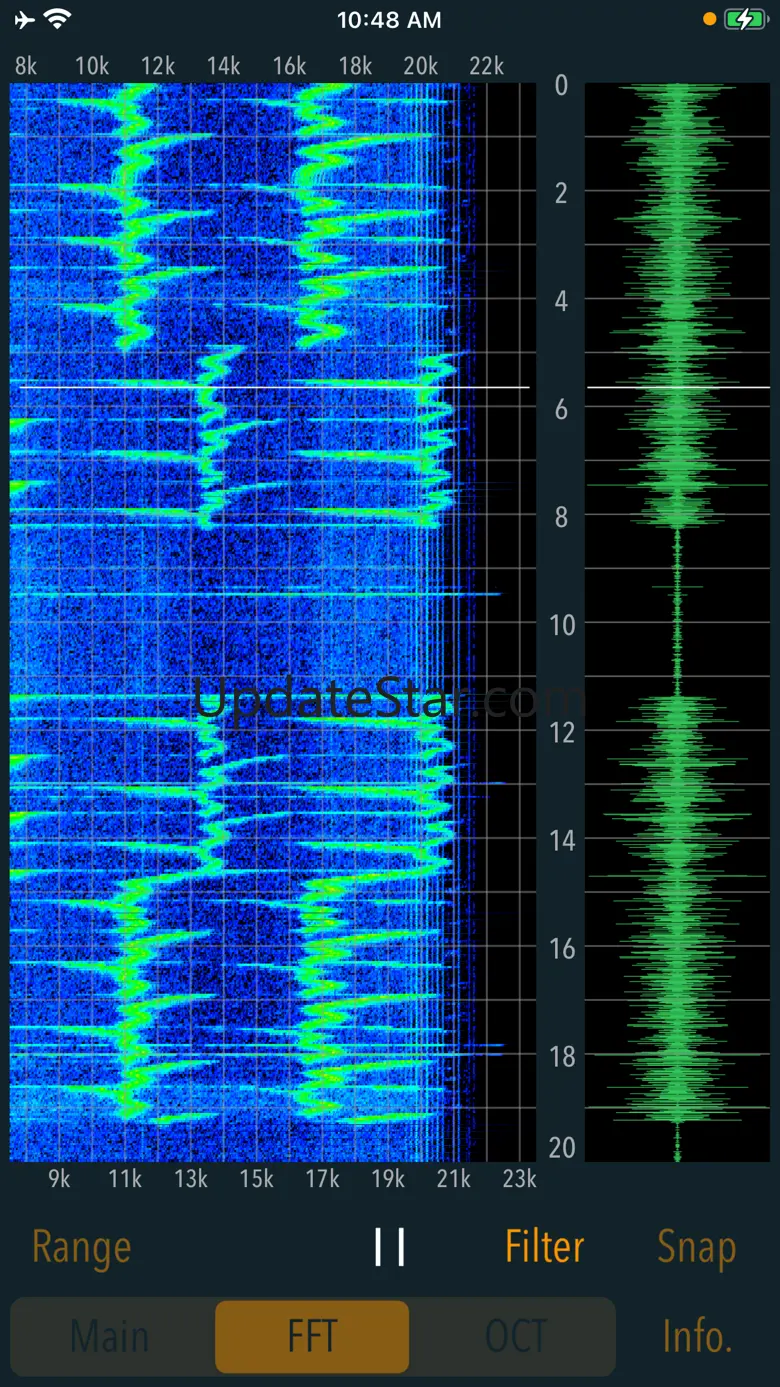Tap the 10 second time label
Viewport: 780px width, 1387px height.
[562, 624]
